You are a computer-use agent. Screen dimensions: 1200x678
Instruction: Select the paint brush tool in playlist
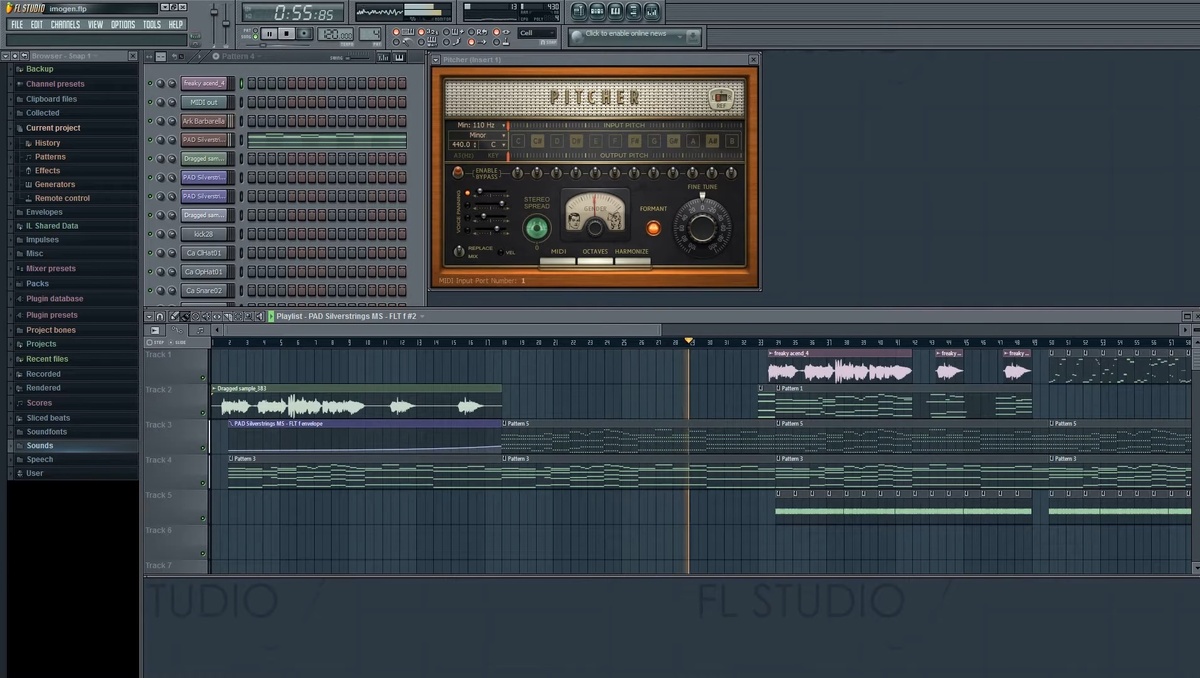coord(184,316)
